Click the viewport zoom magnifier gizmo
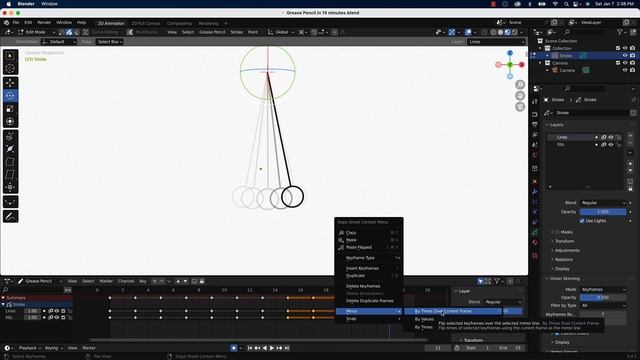The width and height of the screenshot is (640, 360). pyautogui.click(x=520, y=84)
